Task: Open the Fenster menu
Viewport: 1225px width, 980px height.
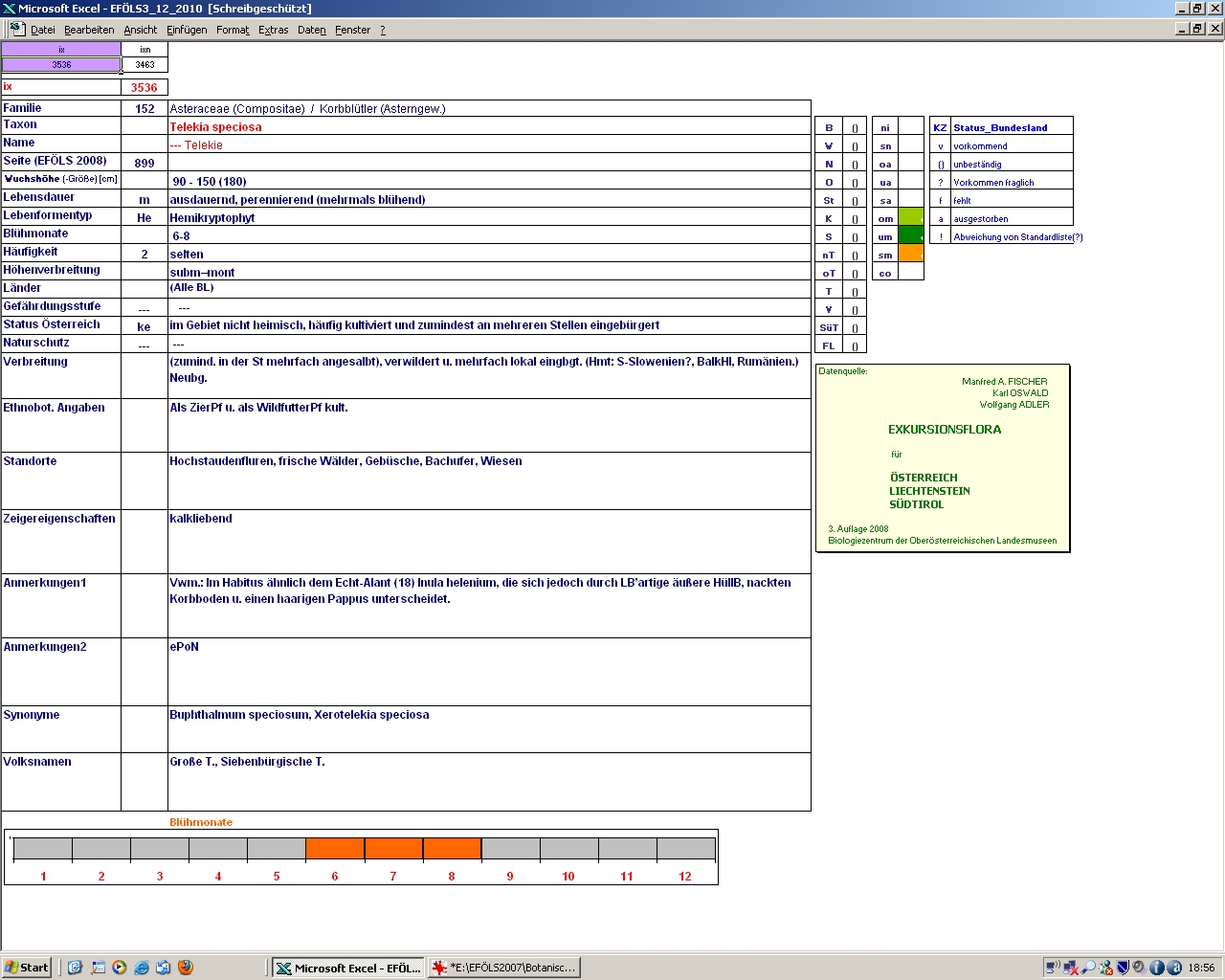Action: point(352,30)
